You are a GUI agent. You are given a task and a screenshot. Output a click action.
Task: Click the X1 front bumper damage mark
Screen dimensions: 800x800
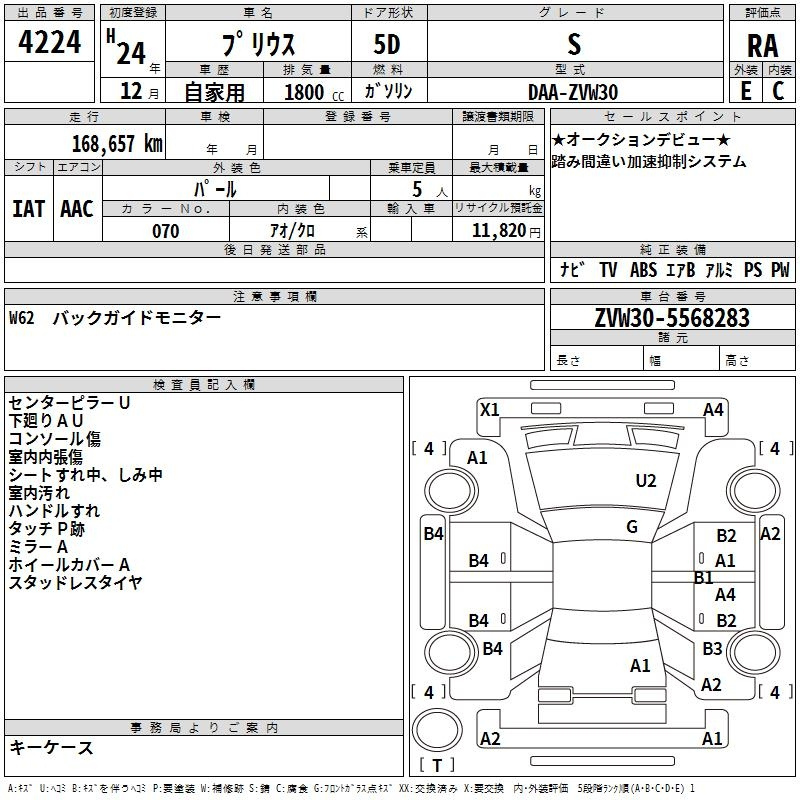[490, 410]
